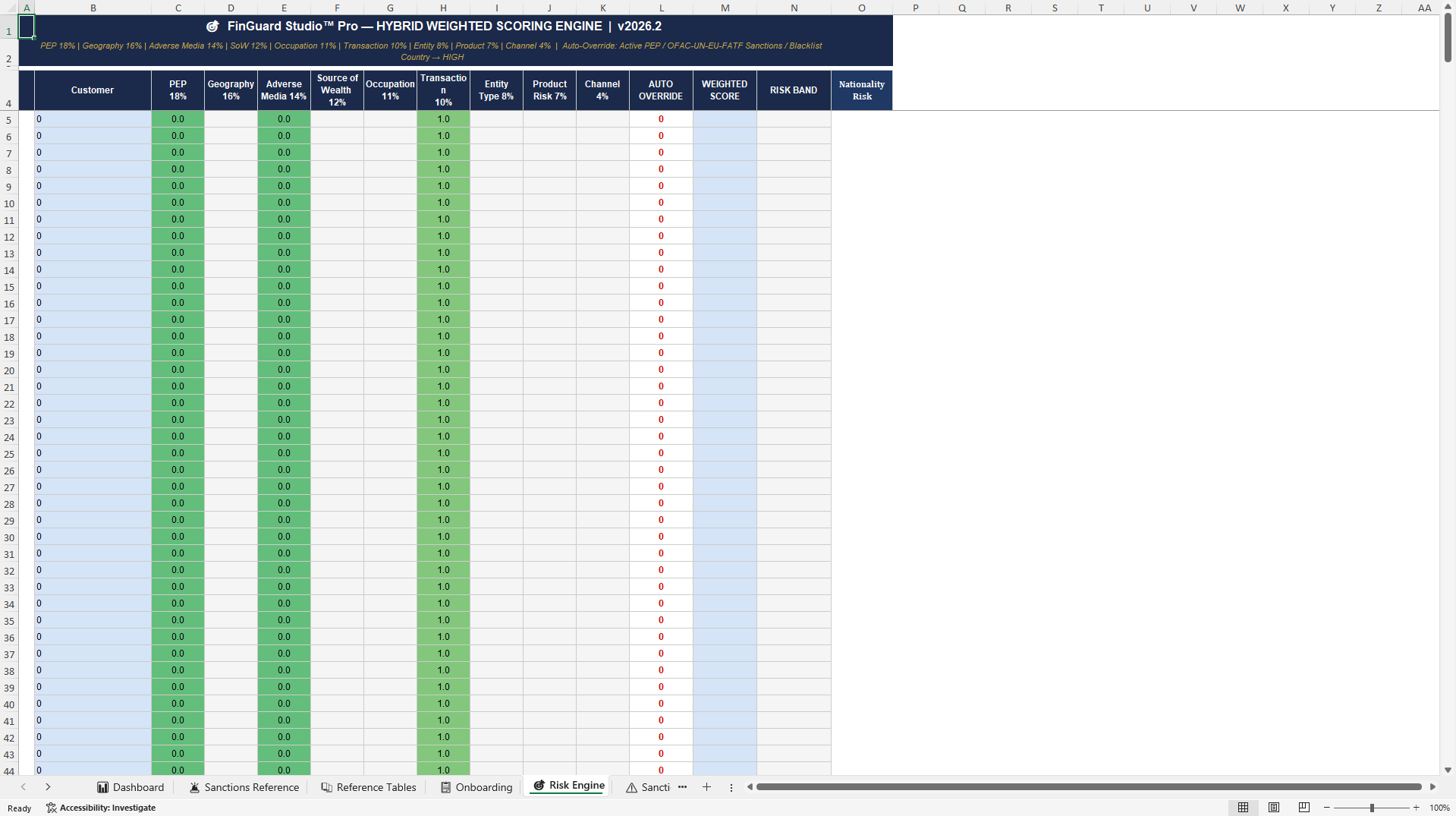Select the Product Risk 7% header
The height and width of the screenshot is (816, 1456).
pyautogui.click(x=549, y=90)
